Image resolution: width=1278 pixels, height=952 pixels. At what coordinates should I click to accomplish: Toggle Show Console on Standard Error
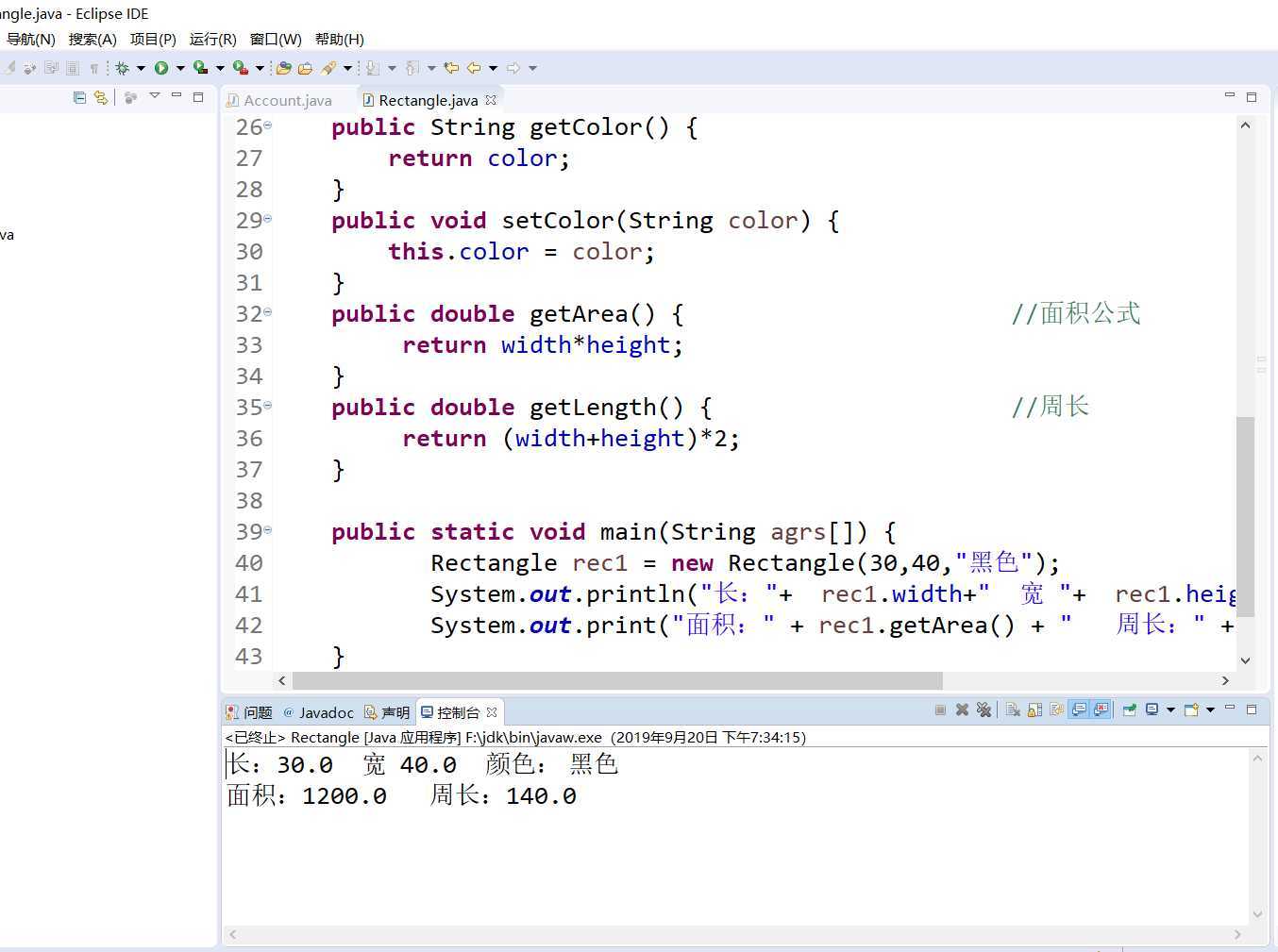[1101, 710]
